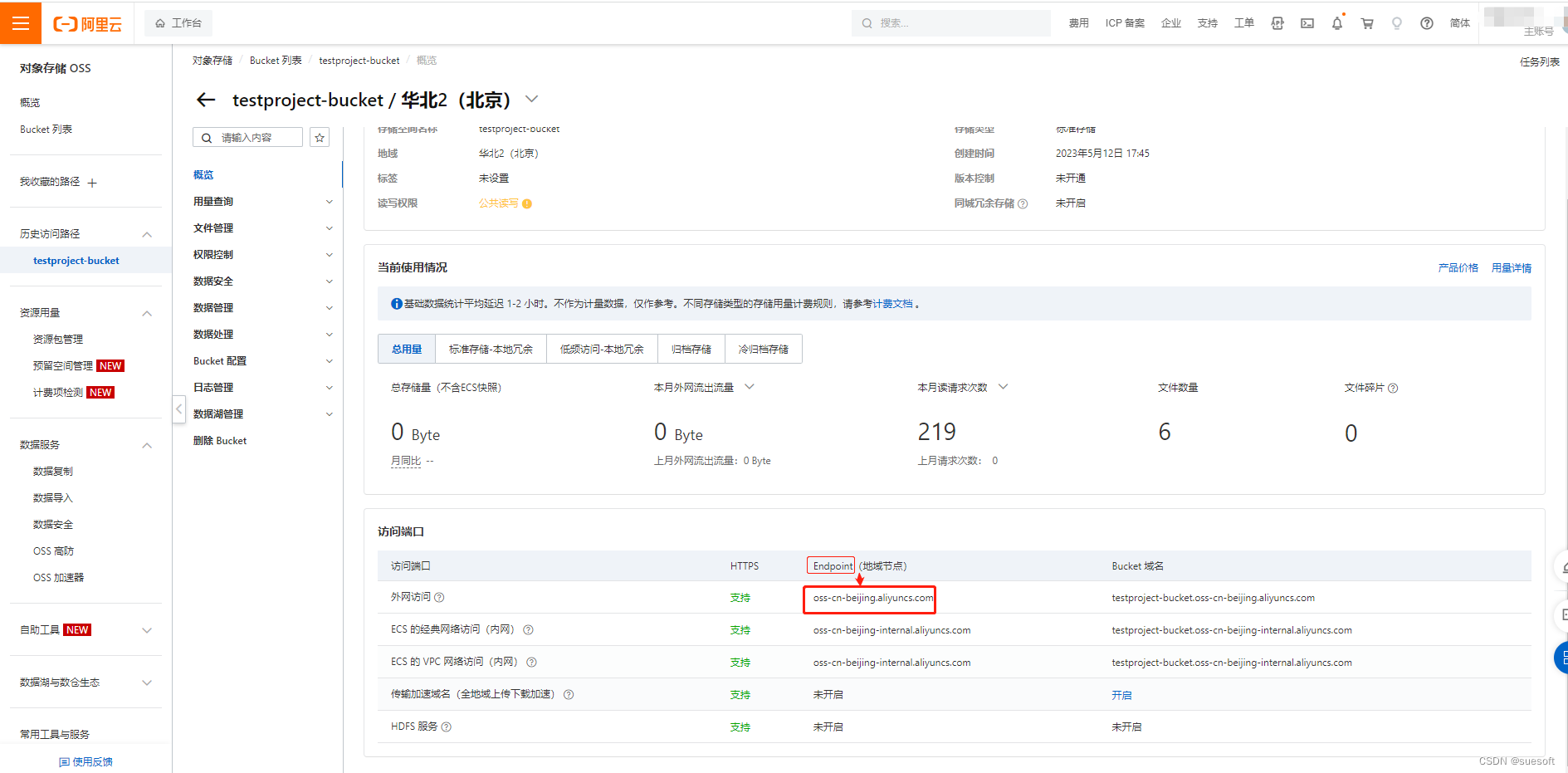The height and width of the screenshot is (773, 1568).
Task: Add a favorite path with plus icon
Action: (x=92, y=183)
